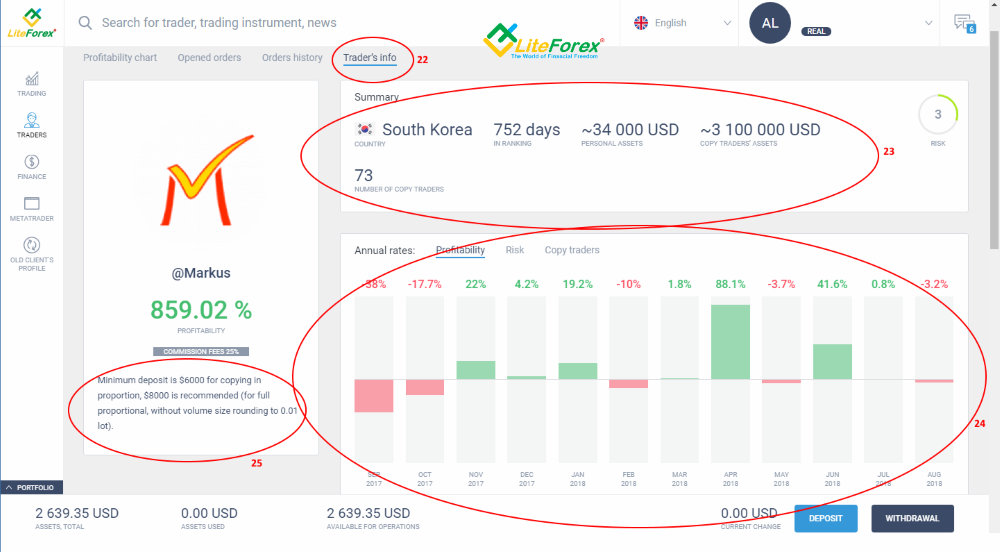Click the 0.00 USD assets used value

point(209,513)
